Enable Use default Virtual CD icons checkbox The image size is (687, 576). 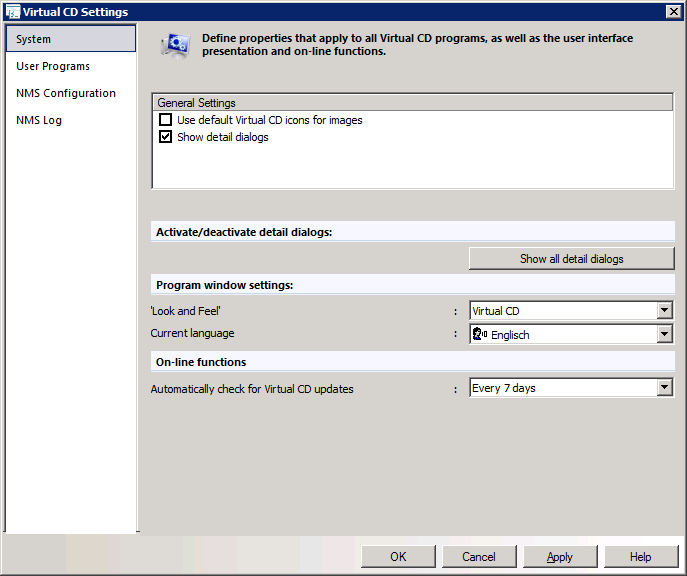point(165,120)
